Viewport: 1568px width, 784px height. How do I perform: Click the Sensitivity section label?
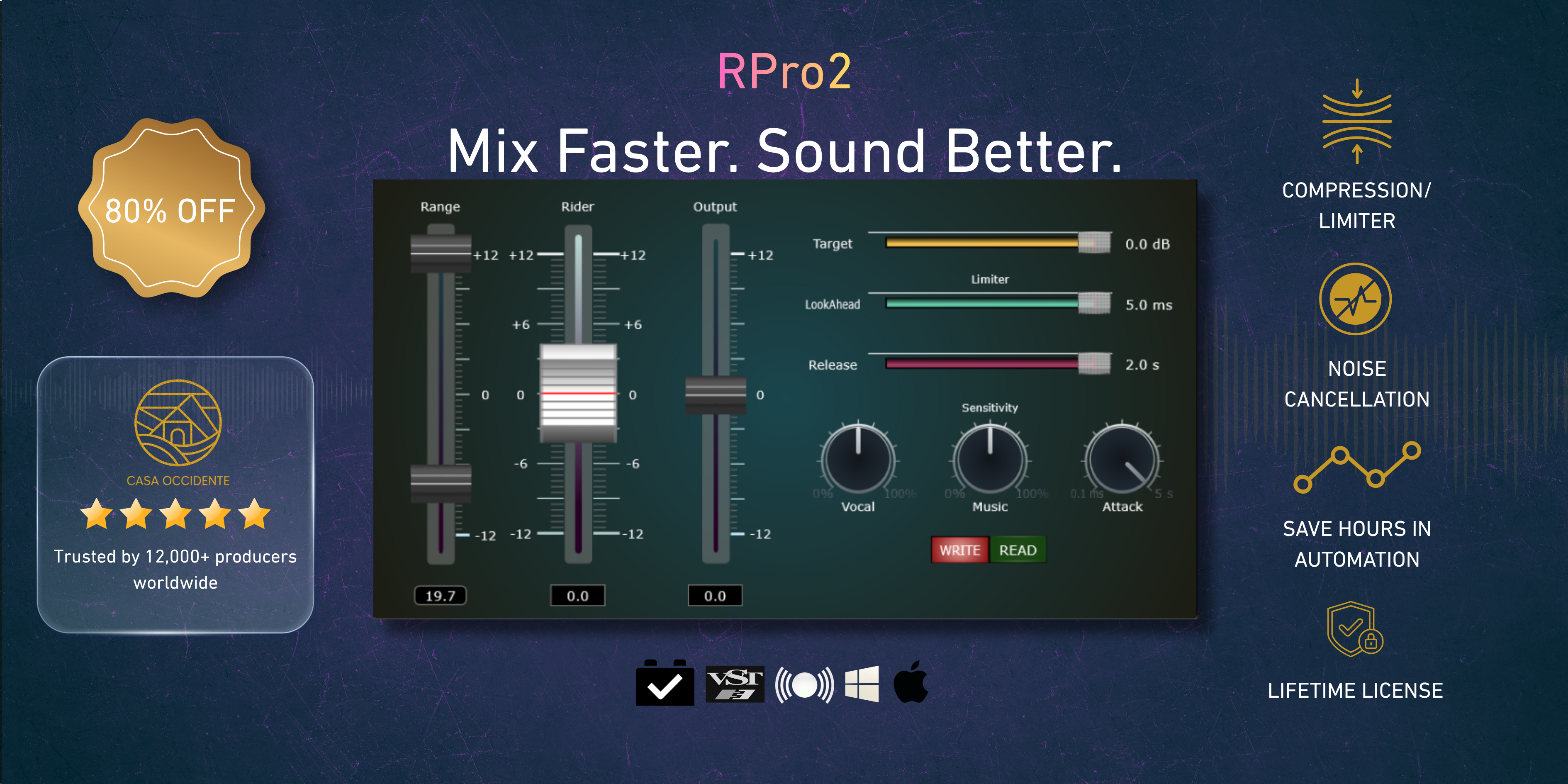point(990,407)
